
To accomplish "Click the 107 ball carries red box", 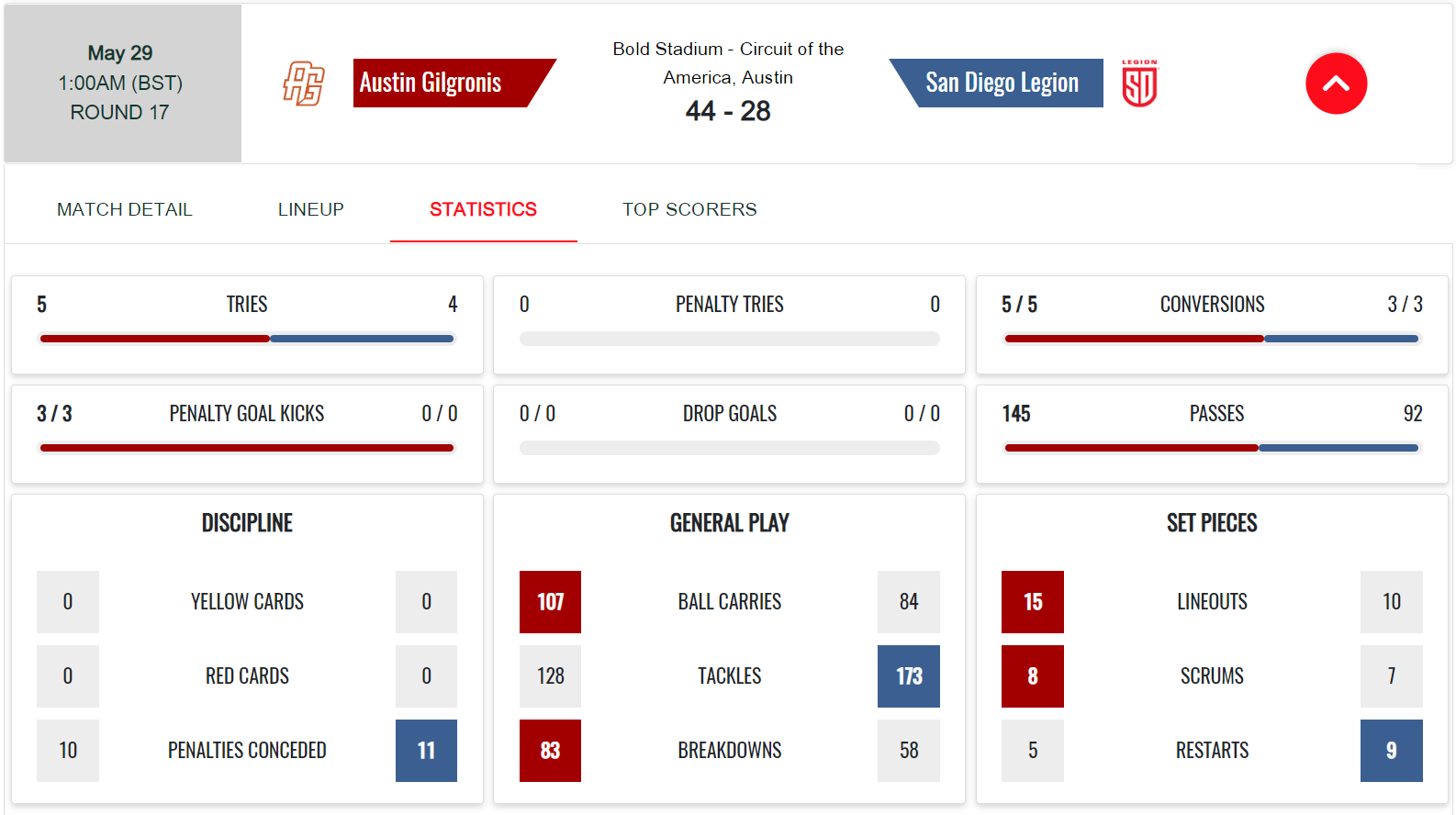I will (550, 602).
